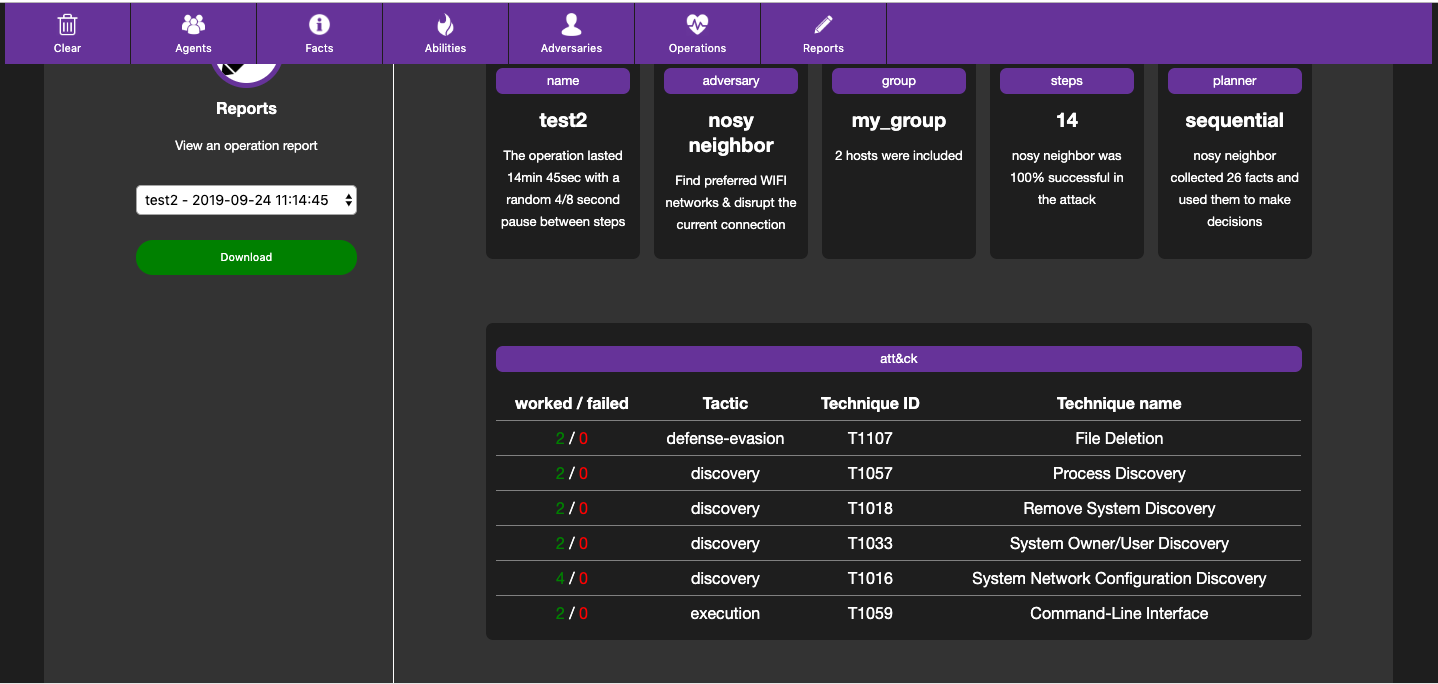1438x684 pixels.
Task: Click the Clear trash can icon
Action: [x=67, y=25]
